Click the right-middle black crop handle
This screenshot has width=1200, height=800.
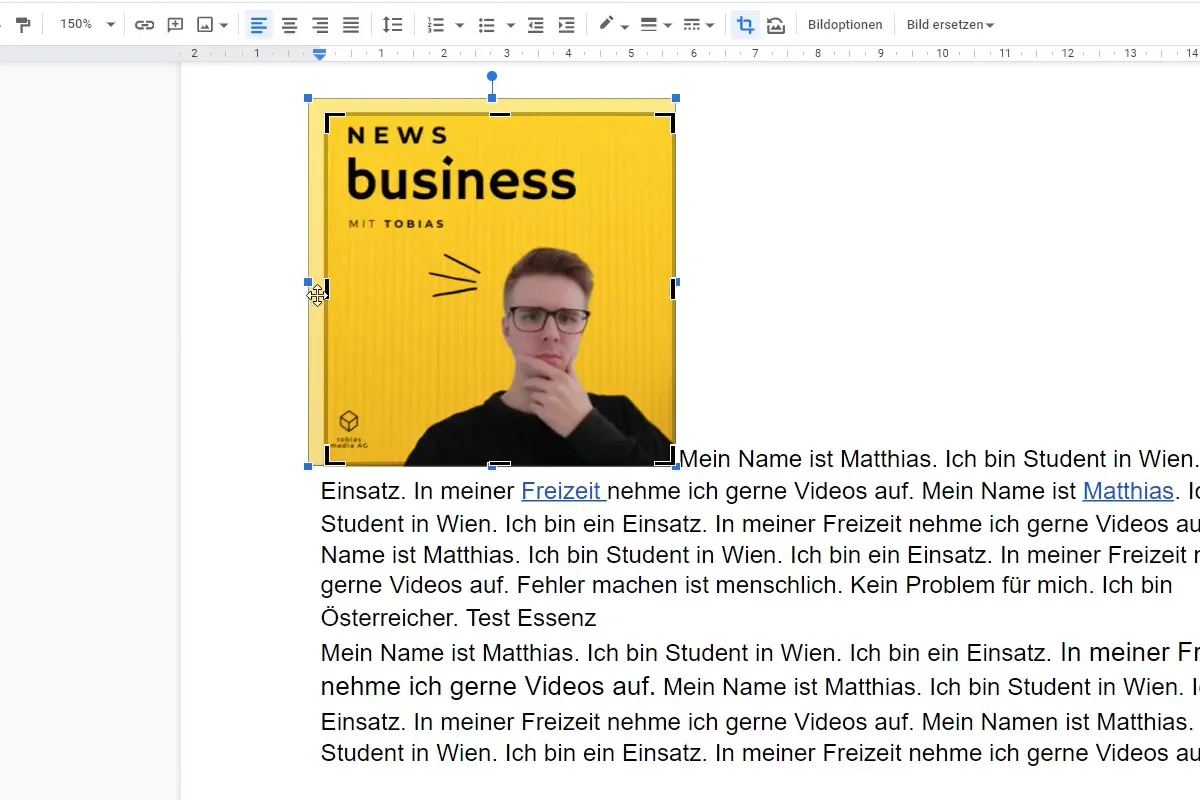coord(673,289)
